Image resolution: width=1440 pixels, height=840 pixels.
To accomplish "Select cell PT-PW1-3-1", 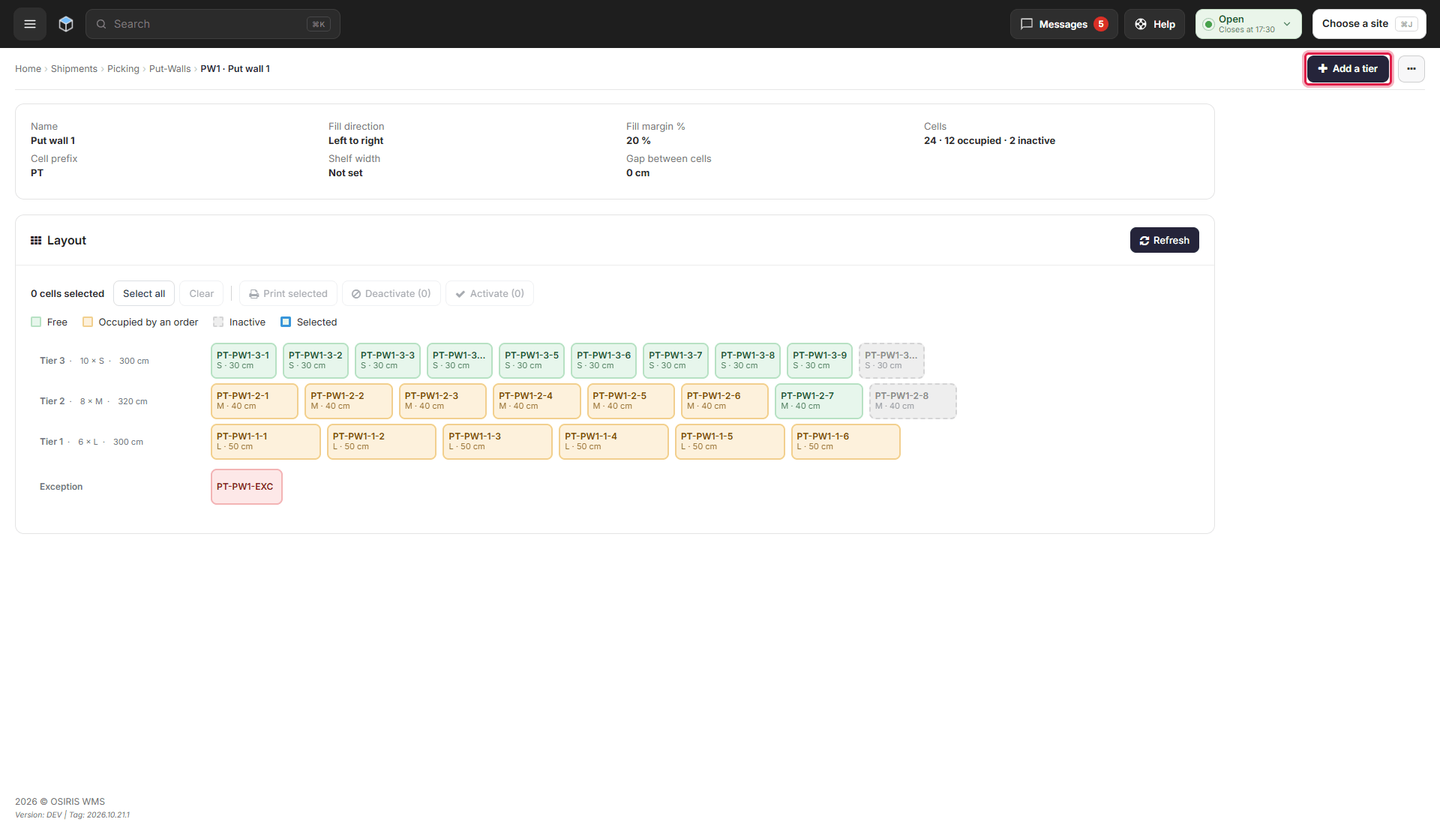I will [x=244, y=361].
